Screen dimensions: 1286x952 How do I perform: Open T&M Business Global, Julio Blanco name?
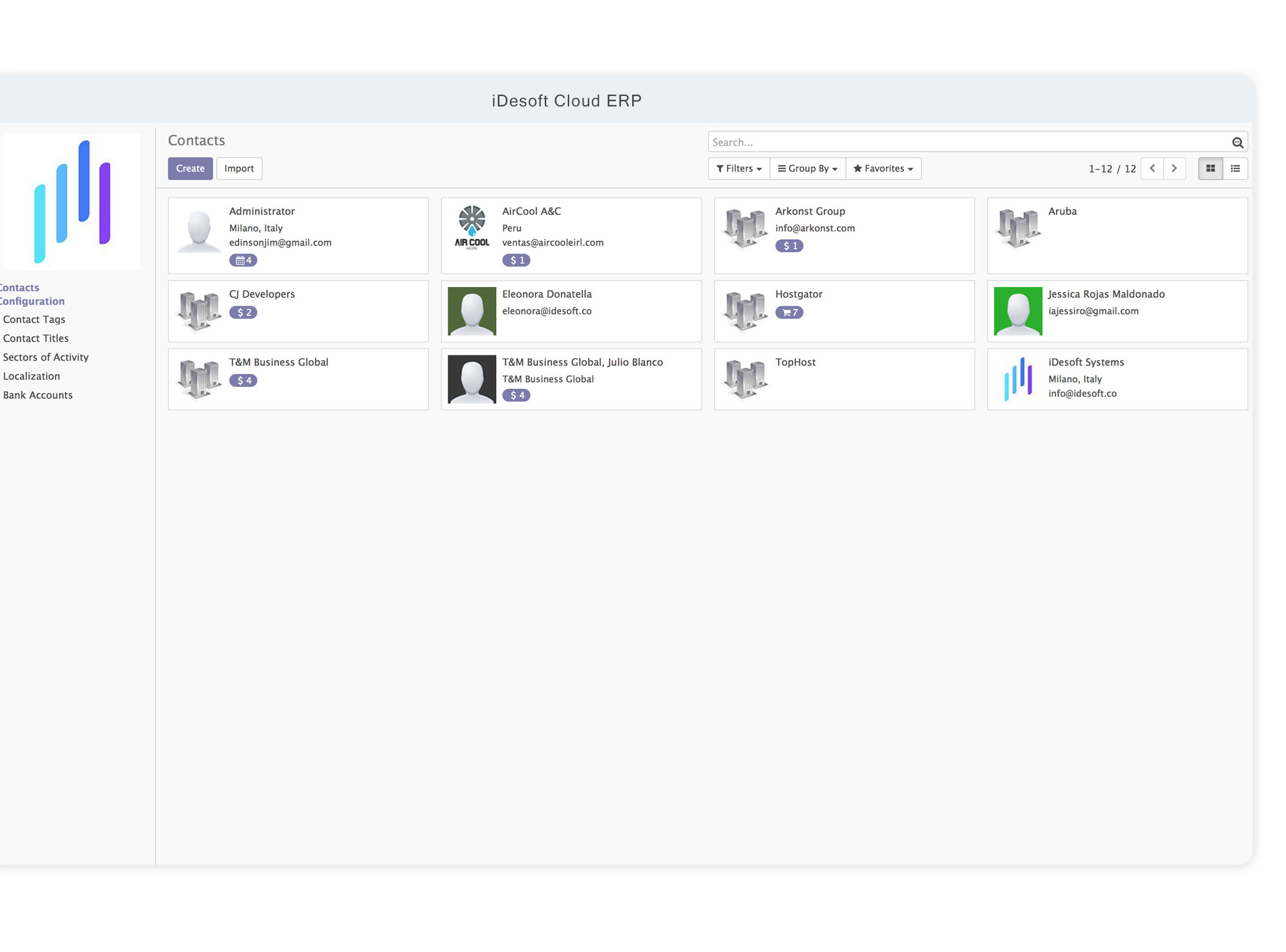pos(583,363)
